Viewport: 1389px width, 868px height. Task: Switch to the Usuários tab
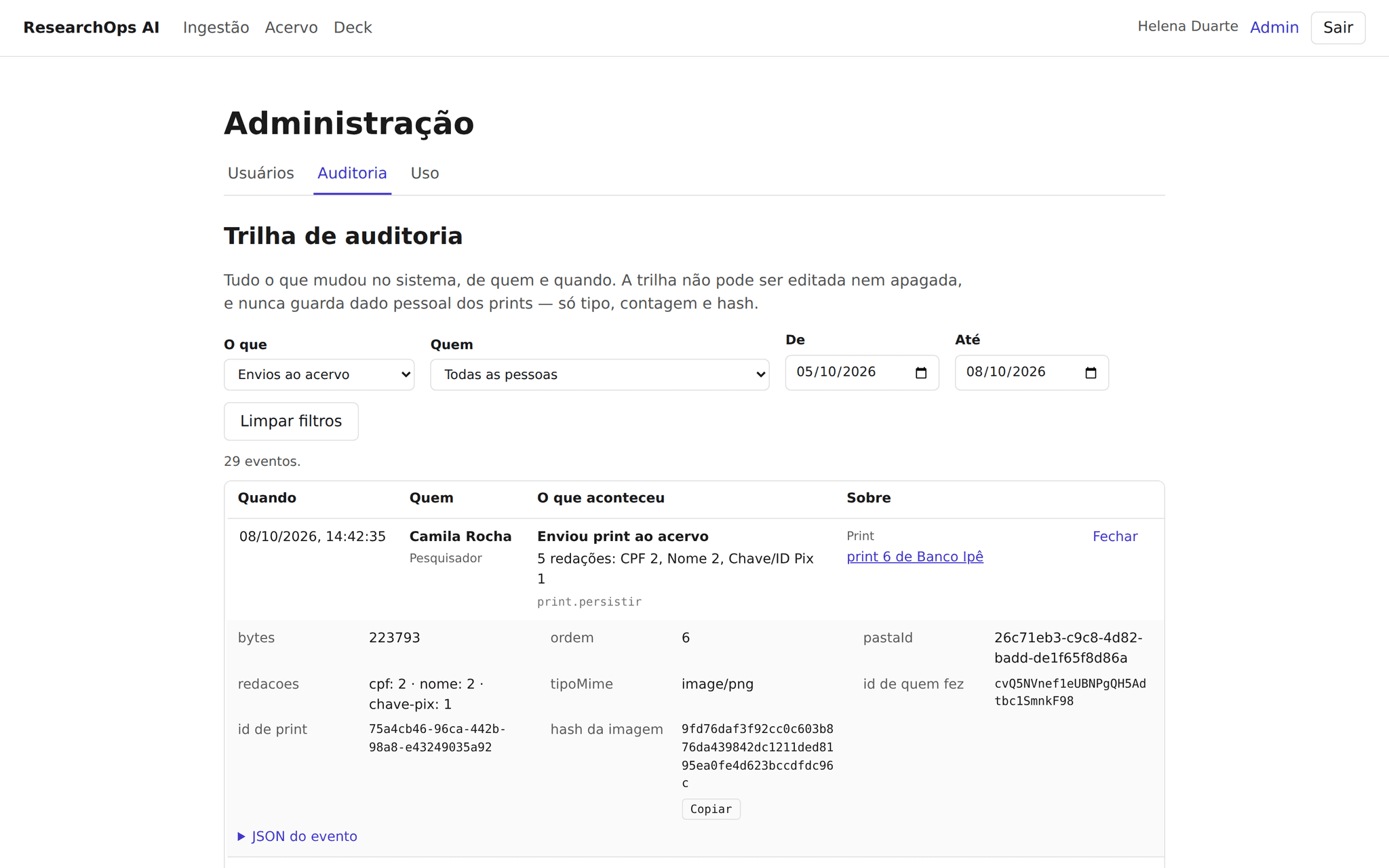coord(260,174)
